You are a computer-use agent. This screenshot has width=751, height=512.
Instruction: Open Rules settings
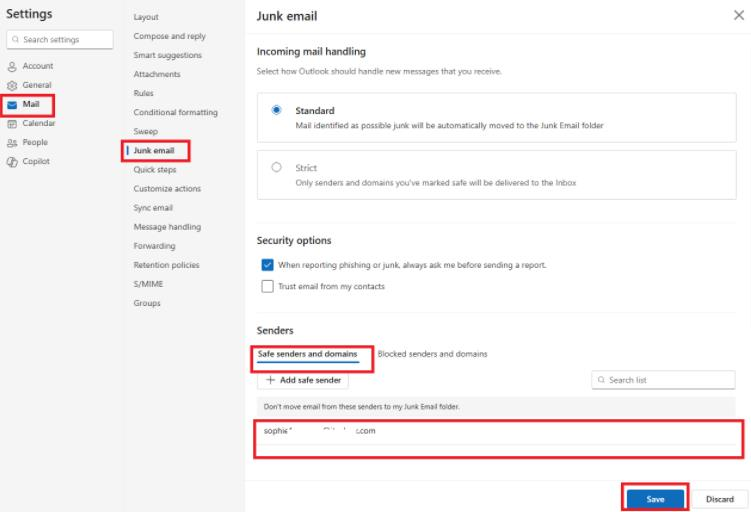click(x=144, y=93)
